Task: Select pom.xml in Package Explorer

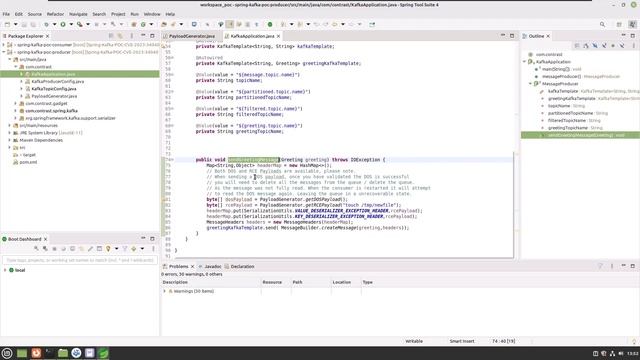Action: click(x=28, y=162)
